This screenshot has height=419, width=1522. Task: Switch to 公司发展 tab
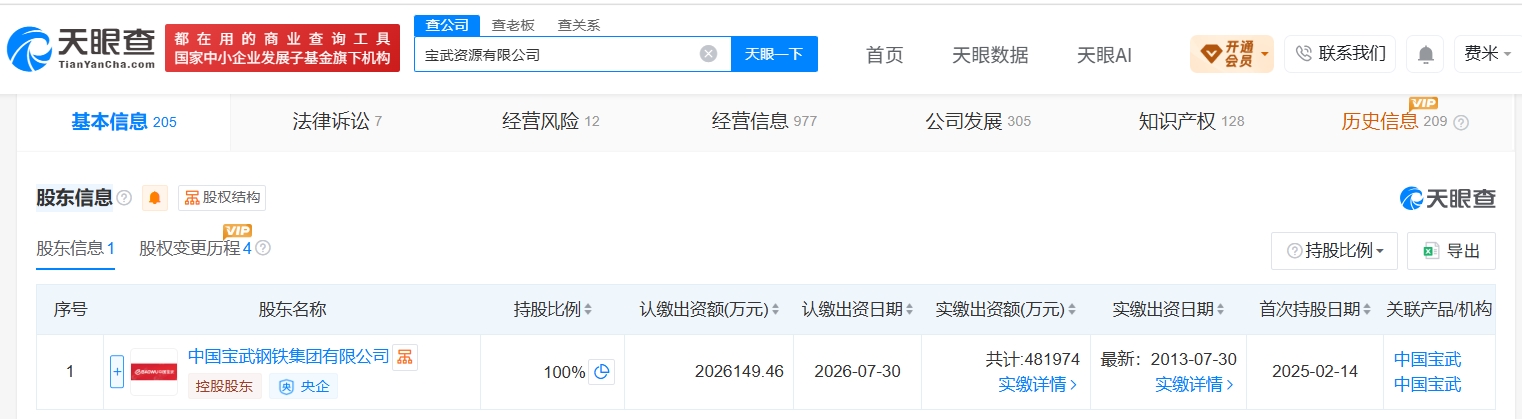(978, 122)
